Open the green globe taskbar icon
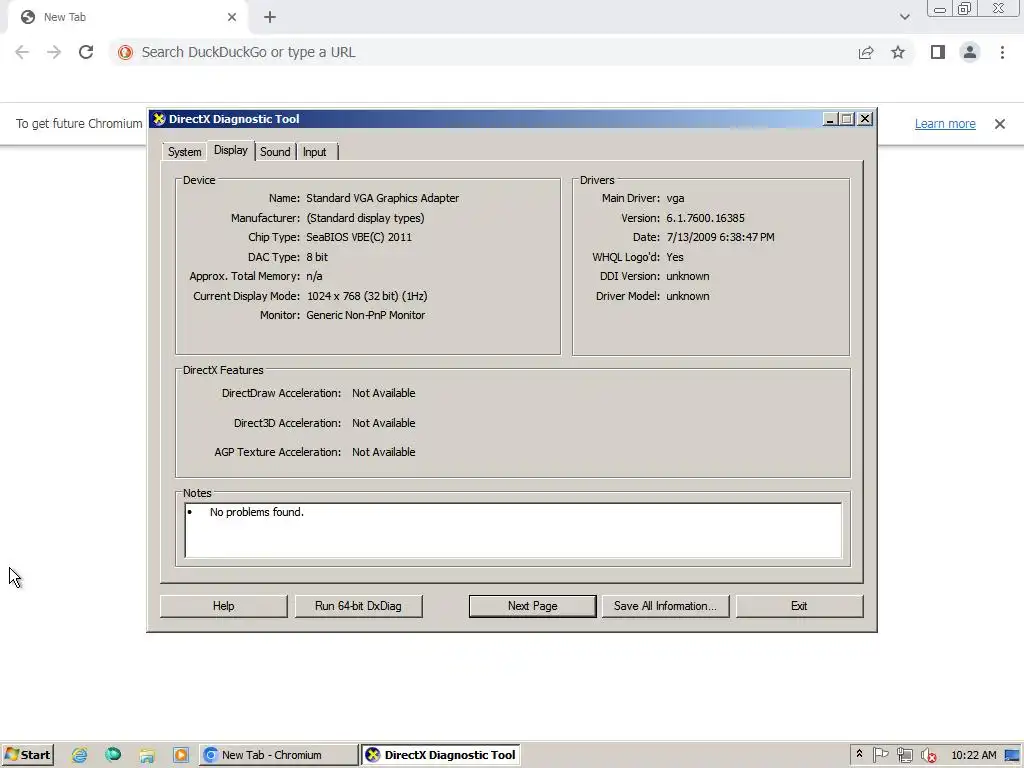Viewport: 1024px width, 768px height. 113,755
